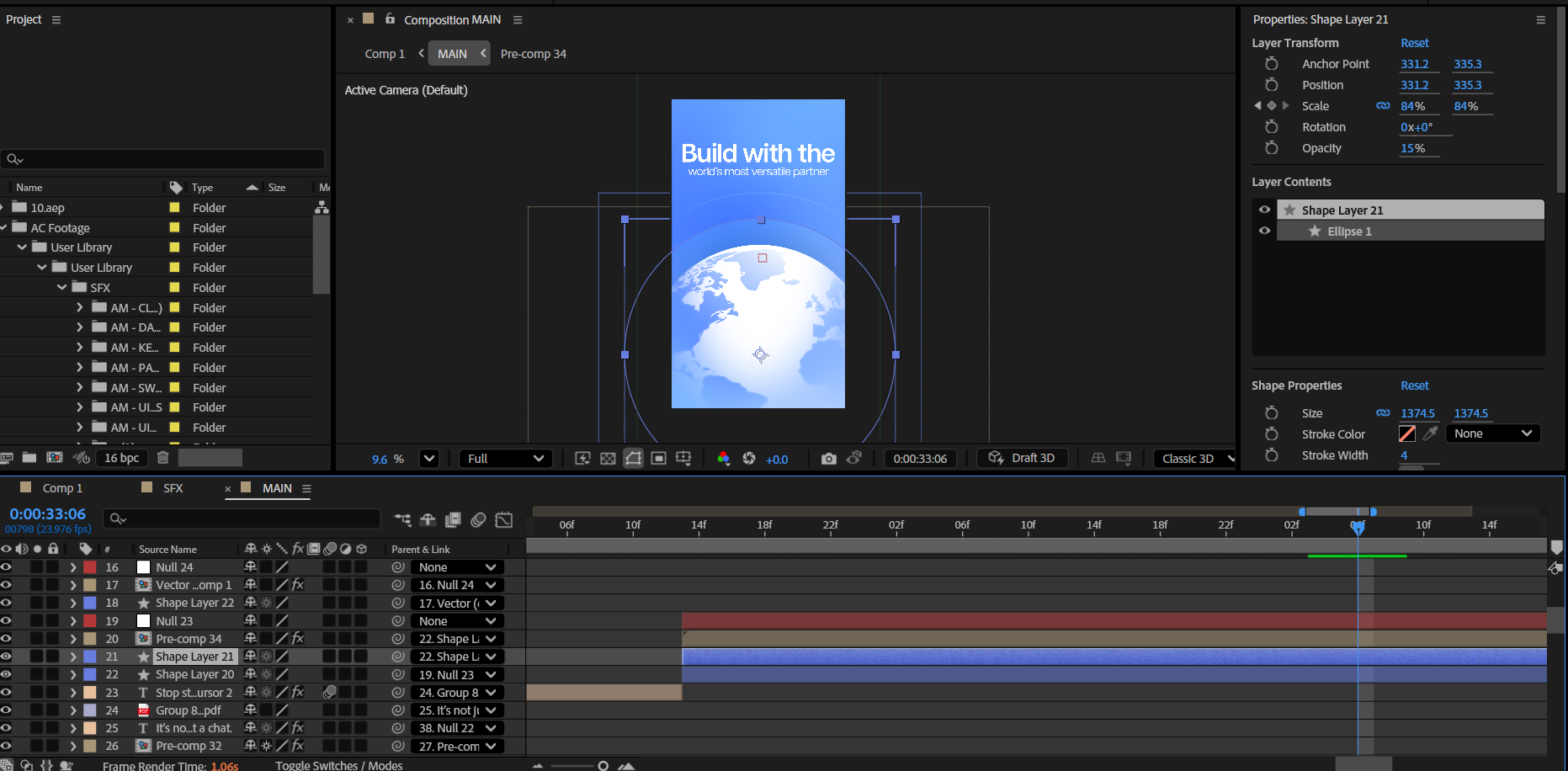1568x771 pixels.
Task: Enable motion blur for the timeline
Action: (478, 520)
